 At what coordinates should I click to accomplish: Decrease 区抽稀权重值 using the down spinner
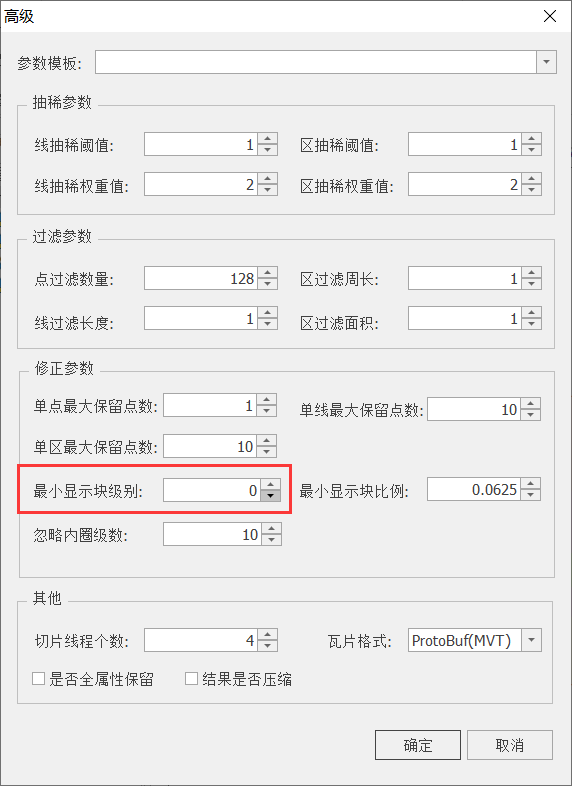[531, 190]
